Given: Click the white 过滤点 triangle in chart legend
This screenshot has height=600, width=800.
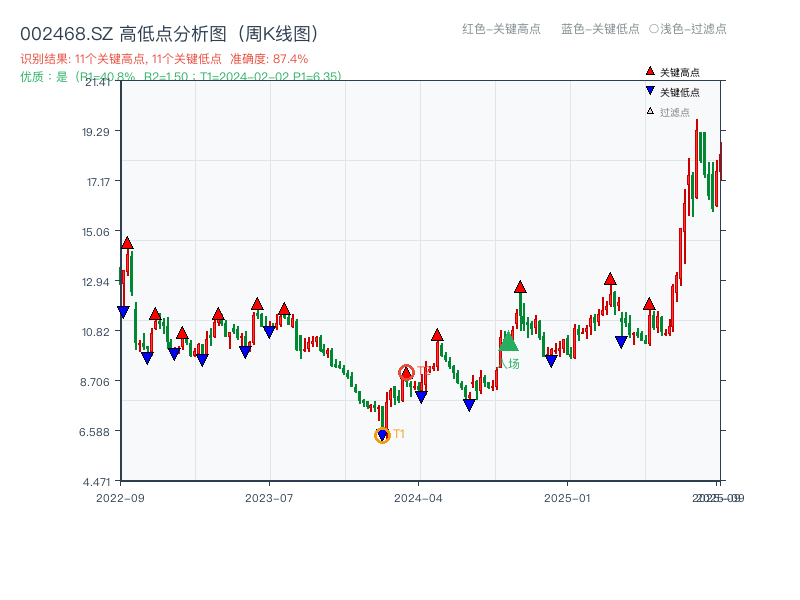Looking at the screenshot, I should click(x=650, y=111).
